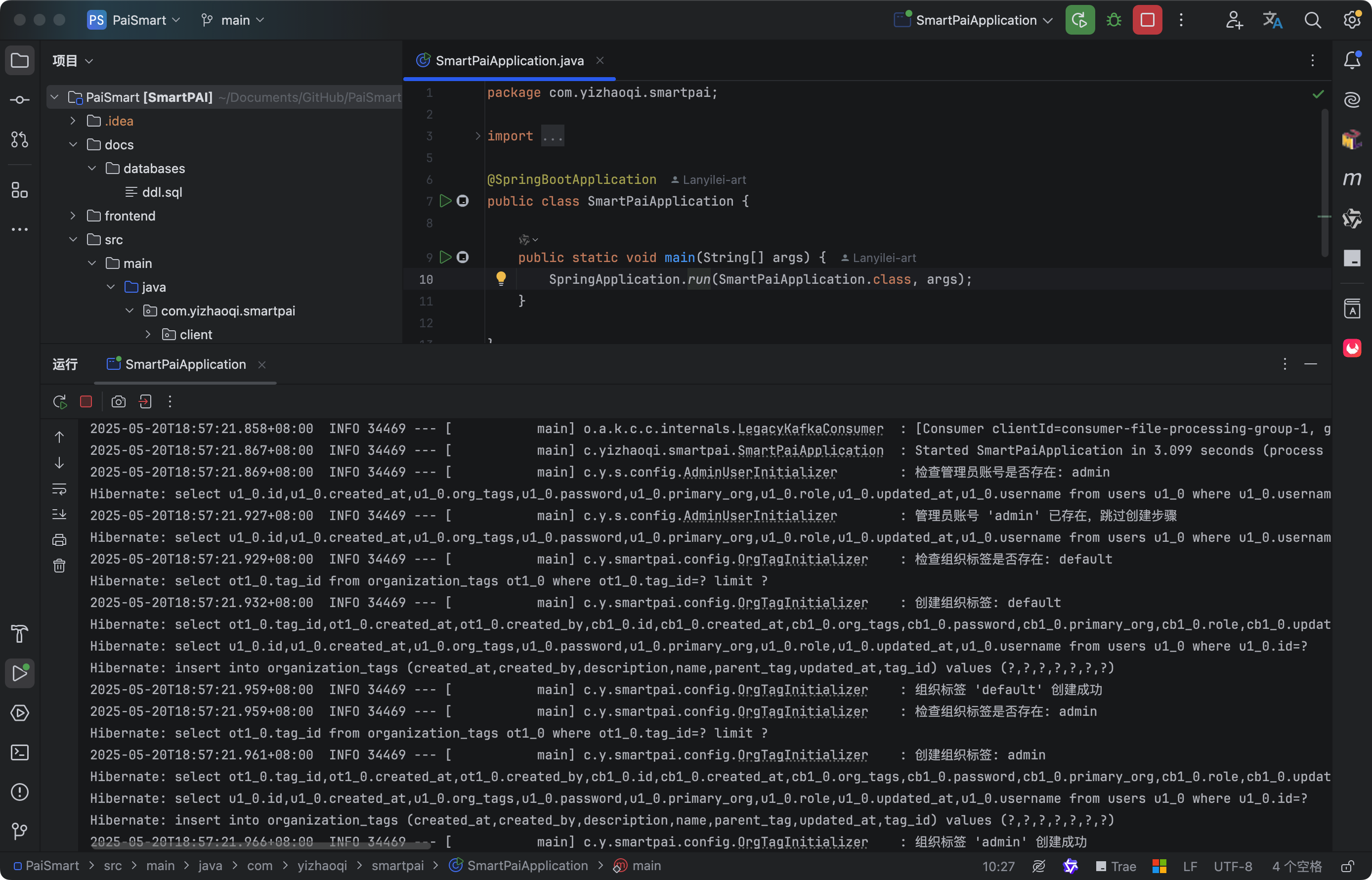
Task: Select the SmartPaiApplication.java editor tab
Action: (x=509, y=61)
